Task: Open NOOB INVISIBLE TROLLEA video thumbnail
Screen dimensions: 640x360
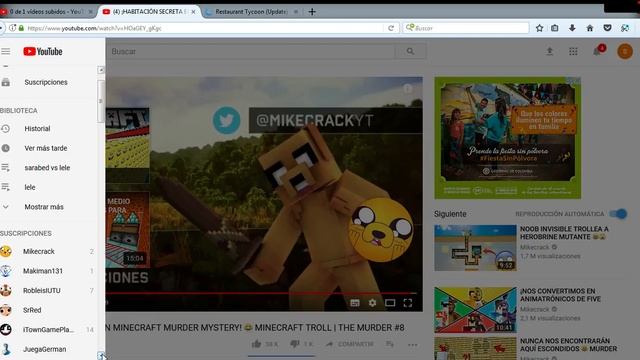Action: [x=476, y=248]
